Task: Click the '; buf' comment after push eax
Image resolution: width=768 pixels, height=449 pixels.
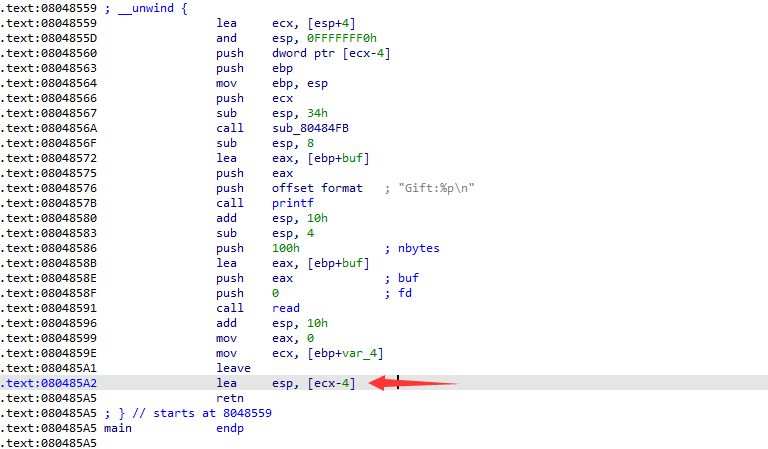Action: pyautogui.click(x=401, y=278)
